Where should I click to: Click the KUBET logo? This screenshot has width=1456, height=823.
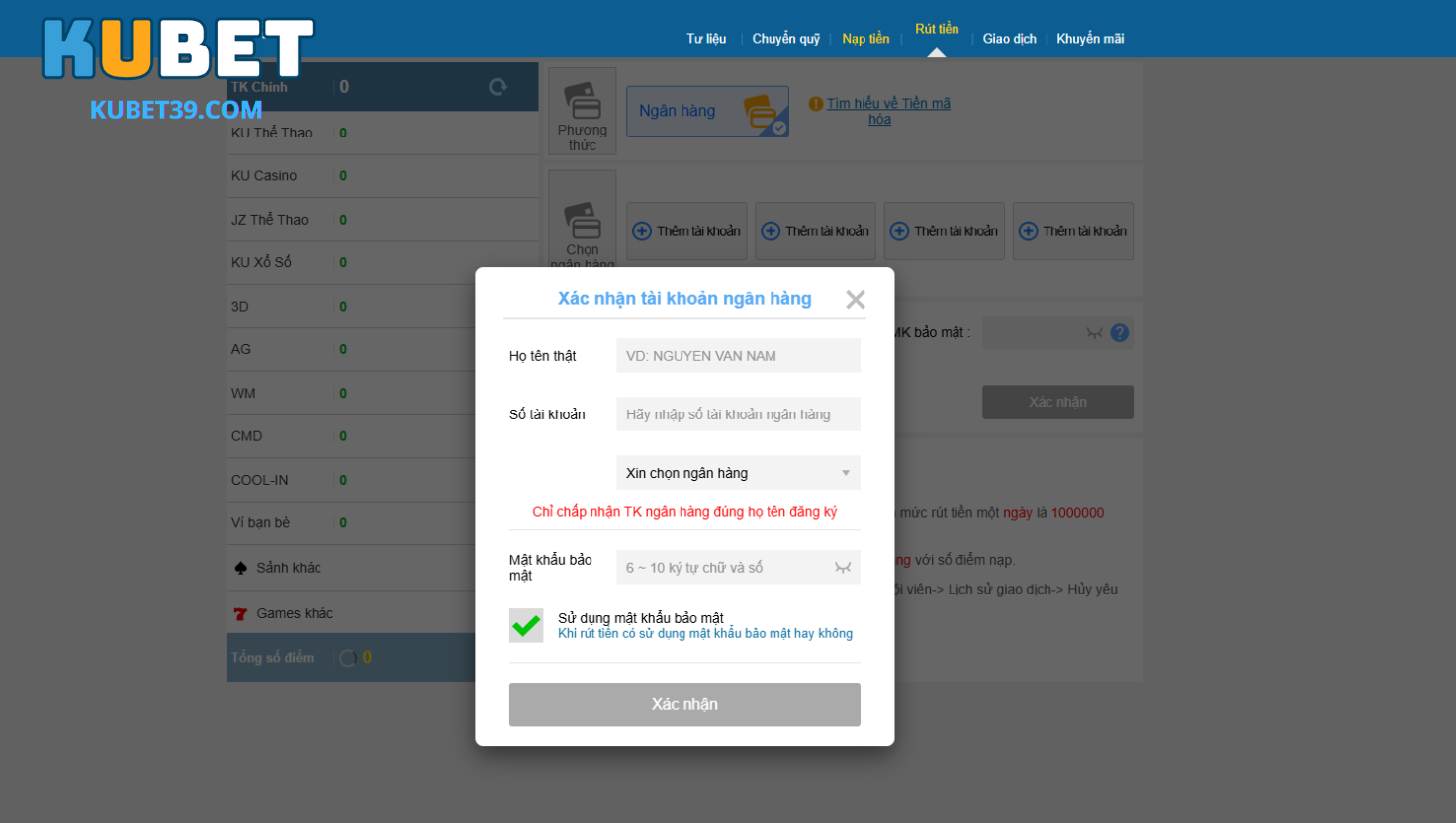(x=175, y=46)
